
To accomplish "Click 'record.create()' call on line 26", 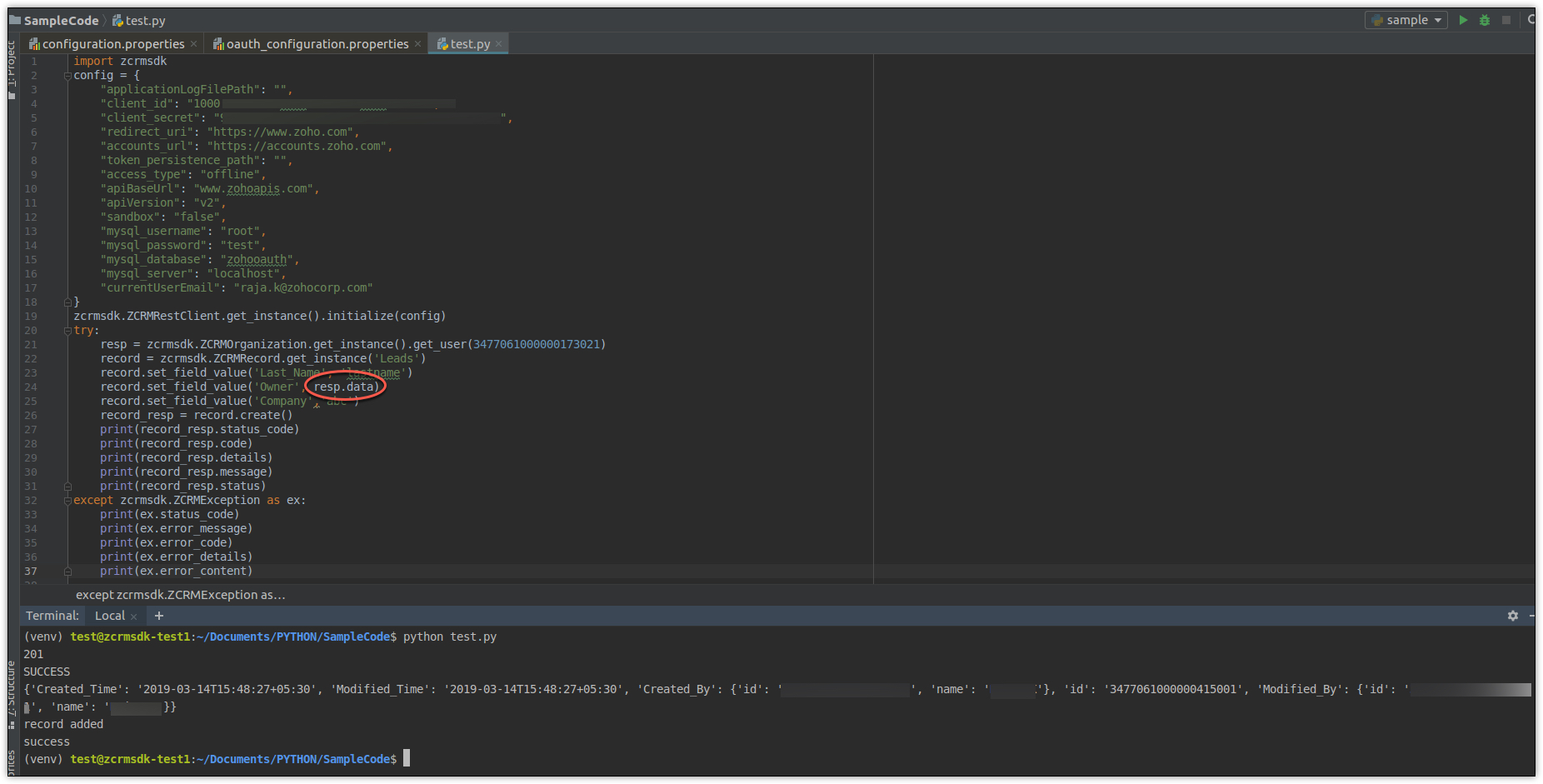I will pyautogui.click(x=243, y=416).
